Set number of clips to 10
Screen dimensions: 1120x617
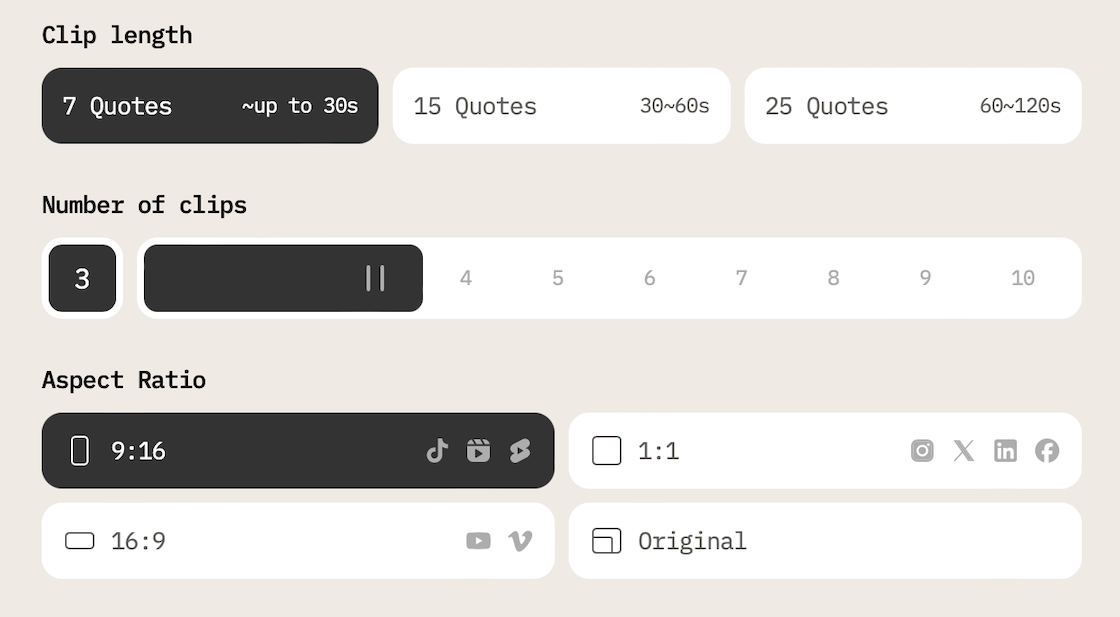(x=1022, y=278)
